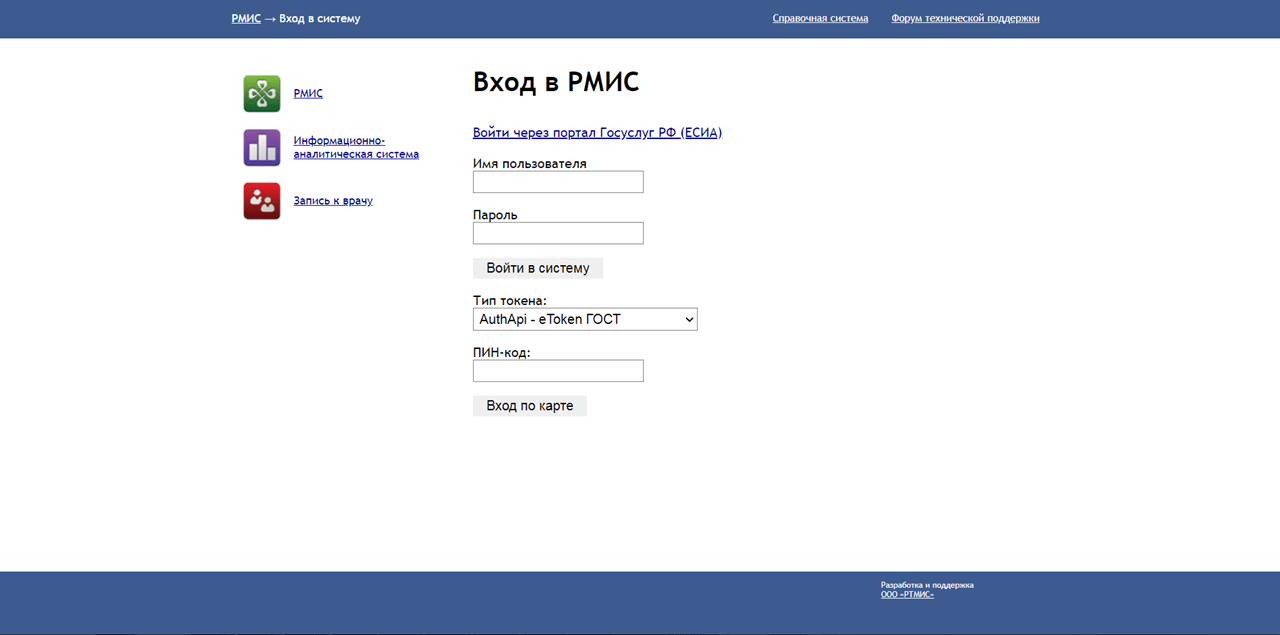Screen dimensions: 1280x635
Task: Click the ПИН-код field label
Action: tap(501, 353)
